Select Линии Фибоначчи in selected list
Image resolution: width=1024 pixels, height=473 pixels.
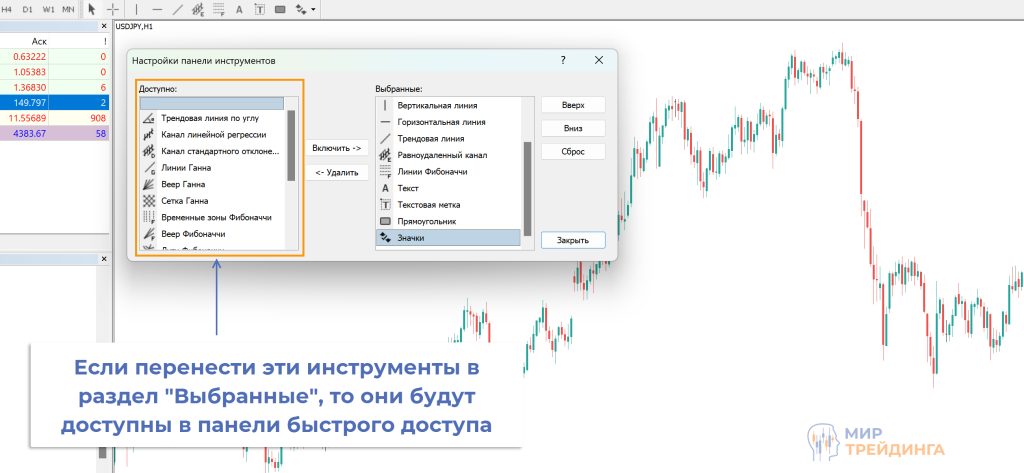click(x=429, y=172)
